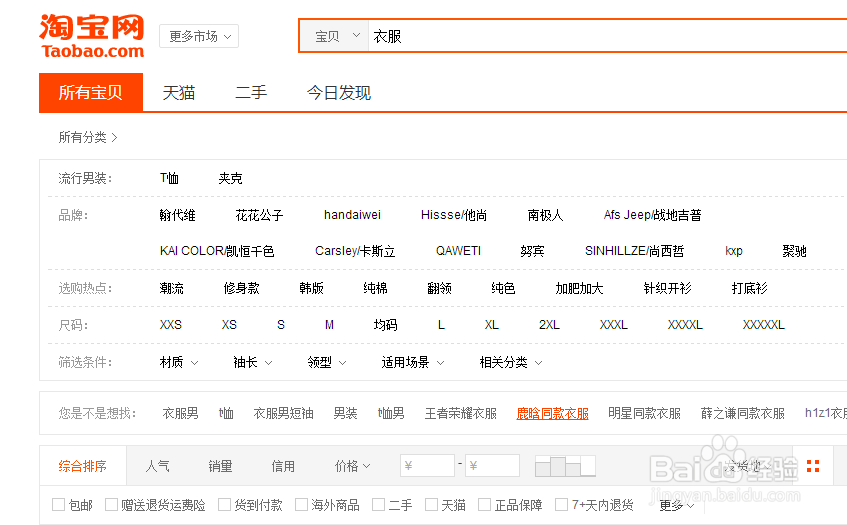Open 更多市场 dropdown

(x=199, y=36)
